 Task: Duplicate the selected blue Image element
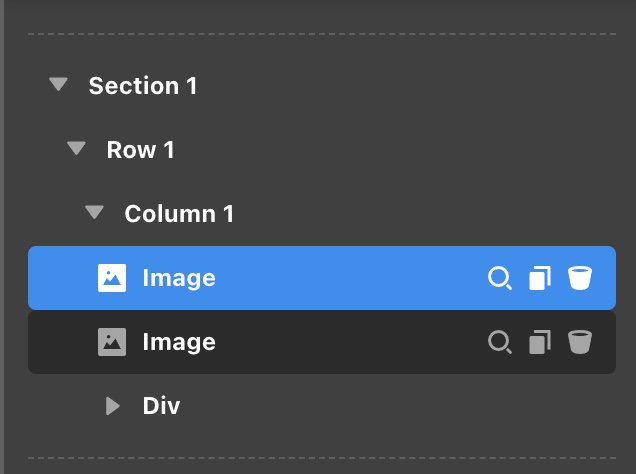pyautogui.click(x=540, y=278)
